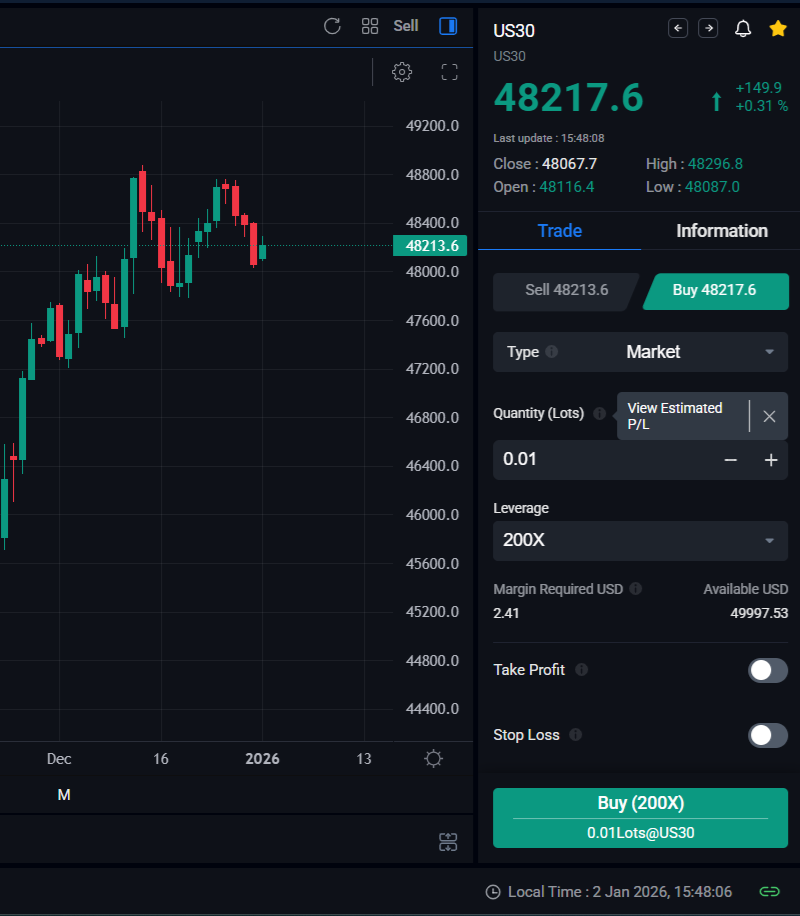This screenshot has height=916, width=800.
Task: Enter fullscreen chart mode
Action: pyautogui.click(x=449, y=72)
